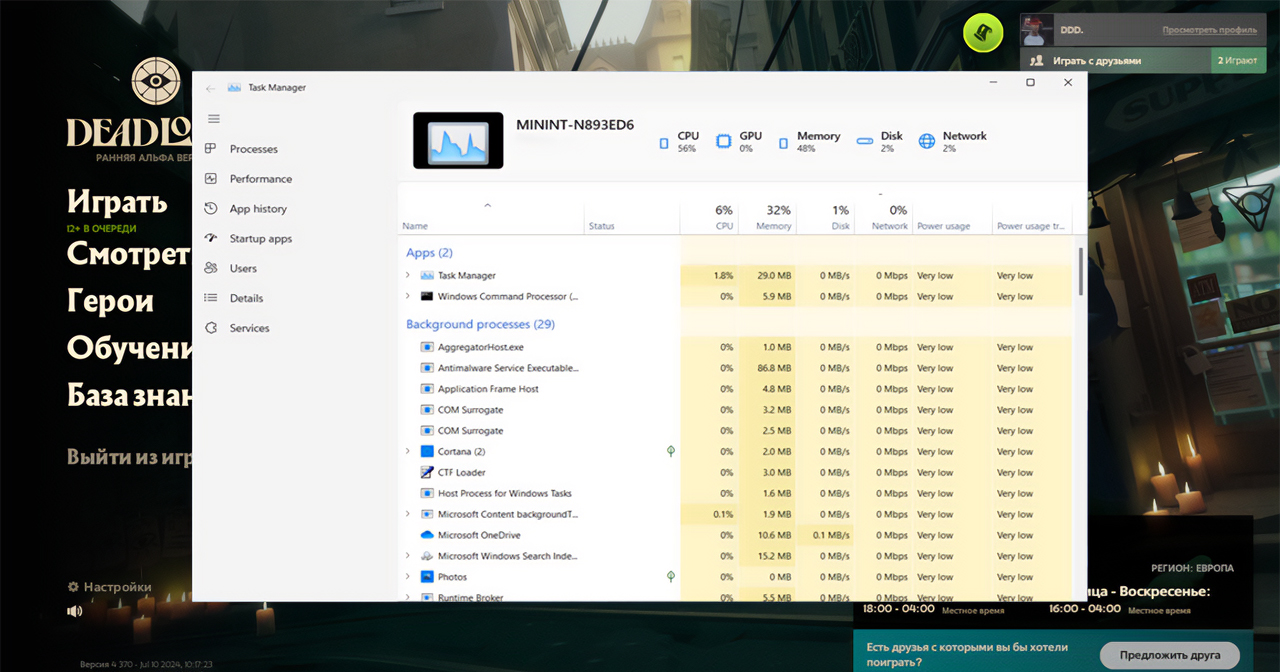
Task: Expand the Windows Command Processor row
Action: 408,296
